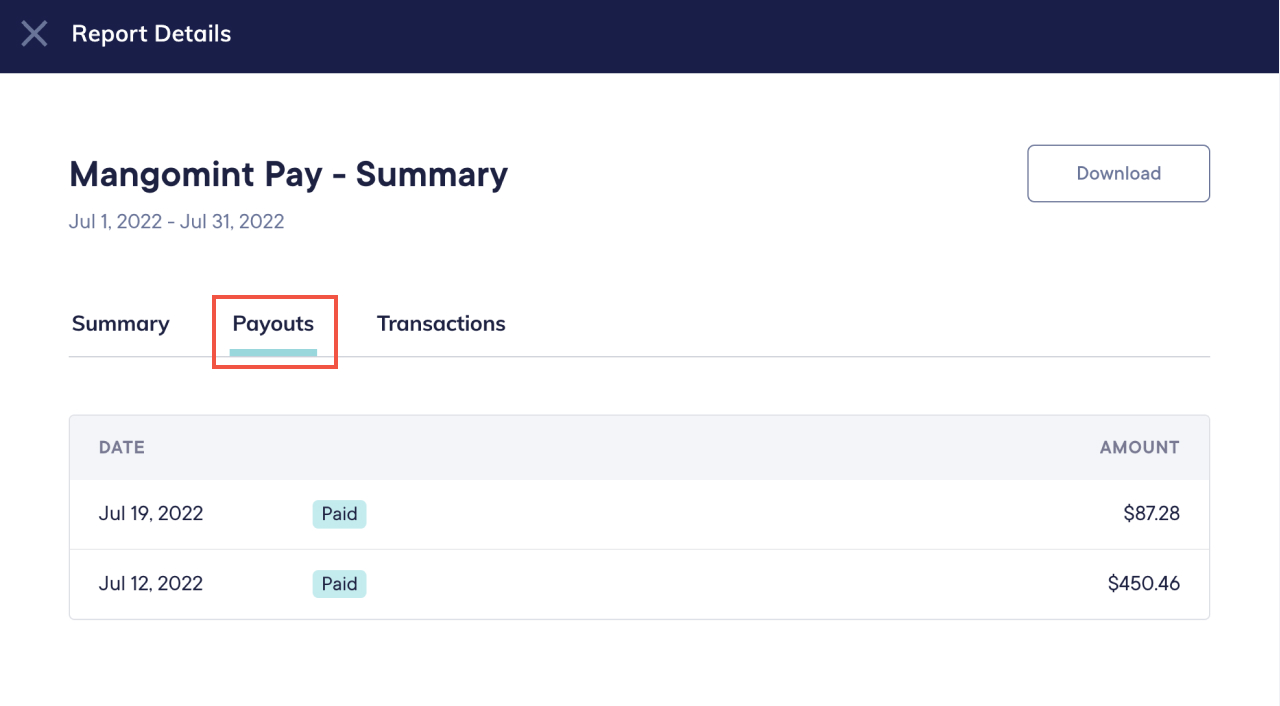
Task: Click the Mangomint Pay - Summary heading
Action: (x=288, y=174)
